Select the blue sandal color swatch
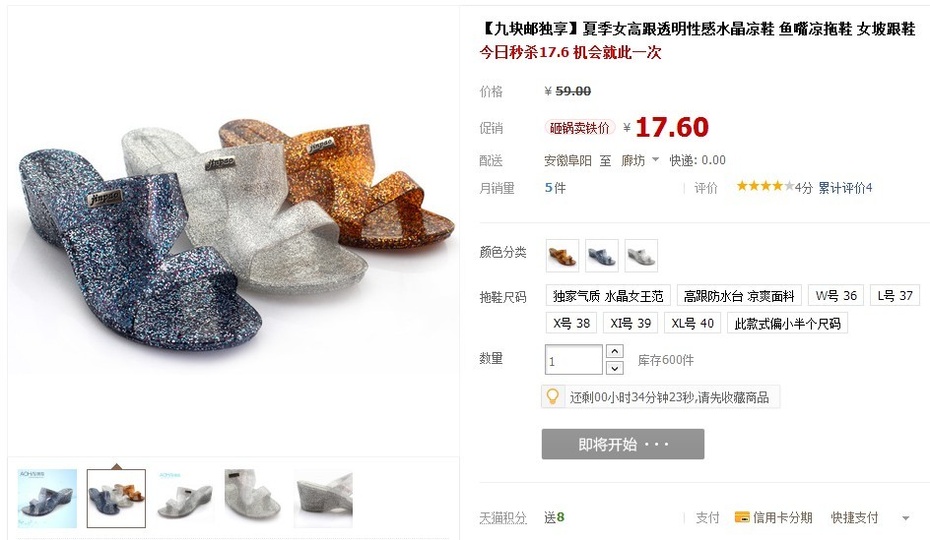This screenshot has width=930, height=540. [x=602, y=256]
